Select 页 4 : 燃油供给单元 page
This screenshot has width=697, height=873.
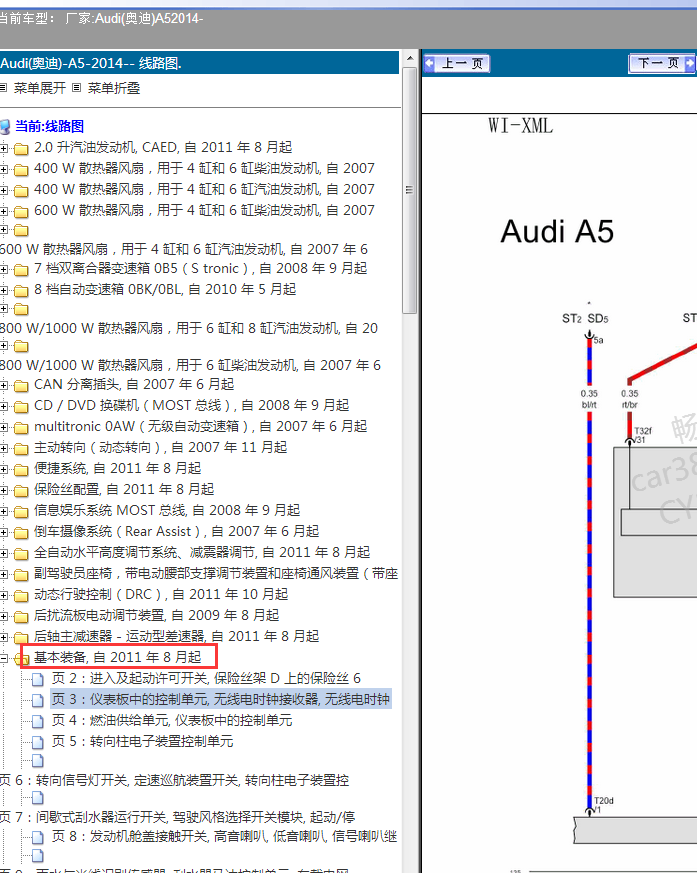[x=172, y=720]
